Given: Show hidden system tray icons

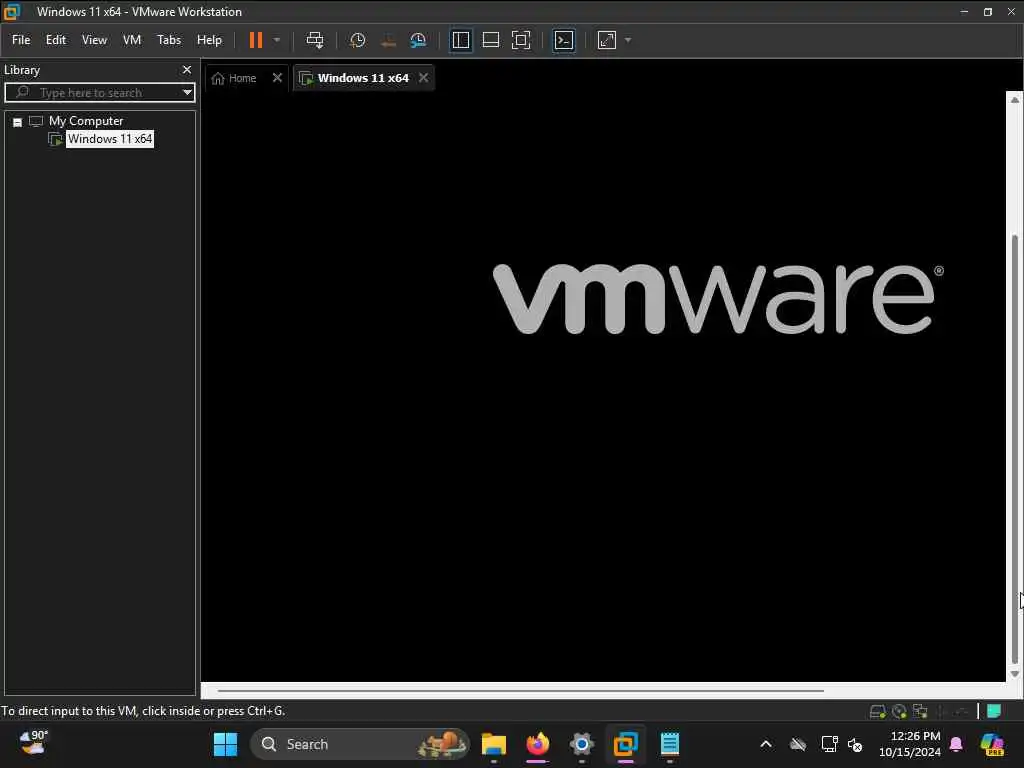Looking at the screenshot, I should pyautogui.click(x=766, y=744).
